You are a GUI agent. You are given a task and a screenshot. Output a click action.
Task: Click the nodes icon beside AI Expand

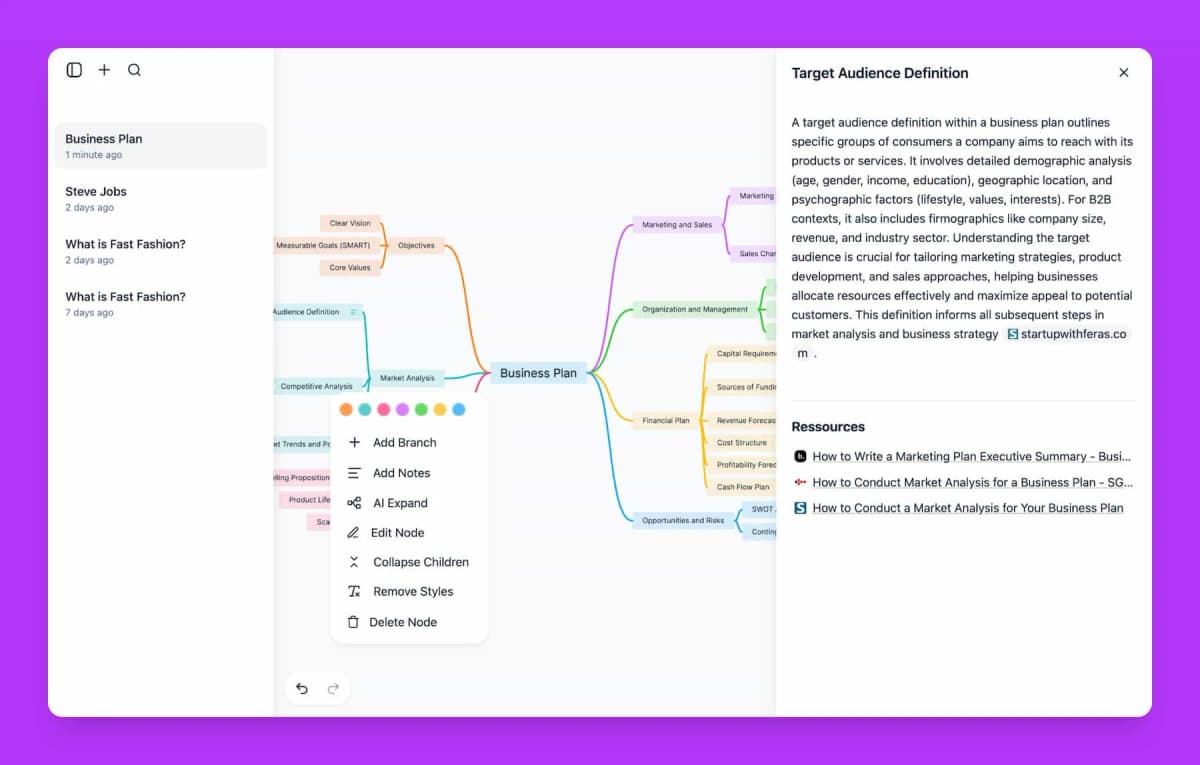coord(354,503)
